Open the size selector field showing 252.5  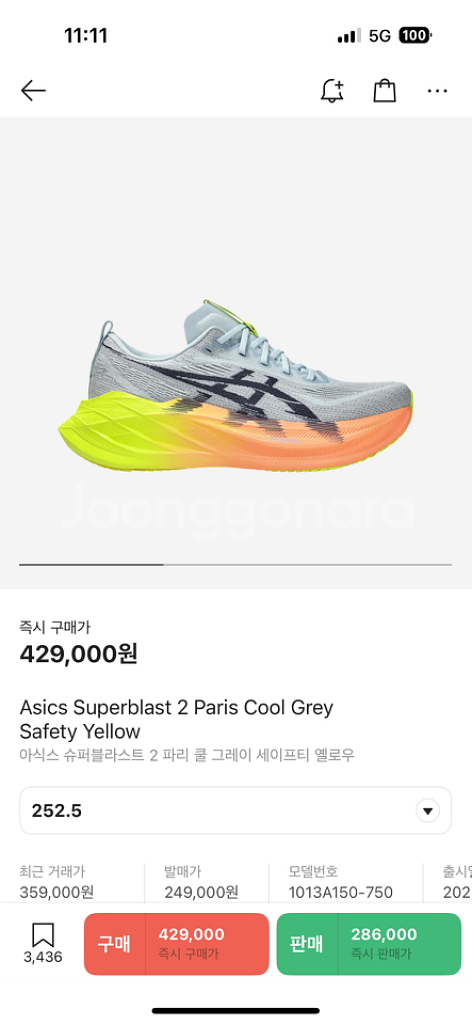(235, 810)
